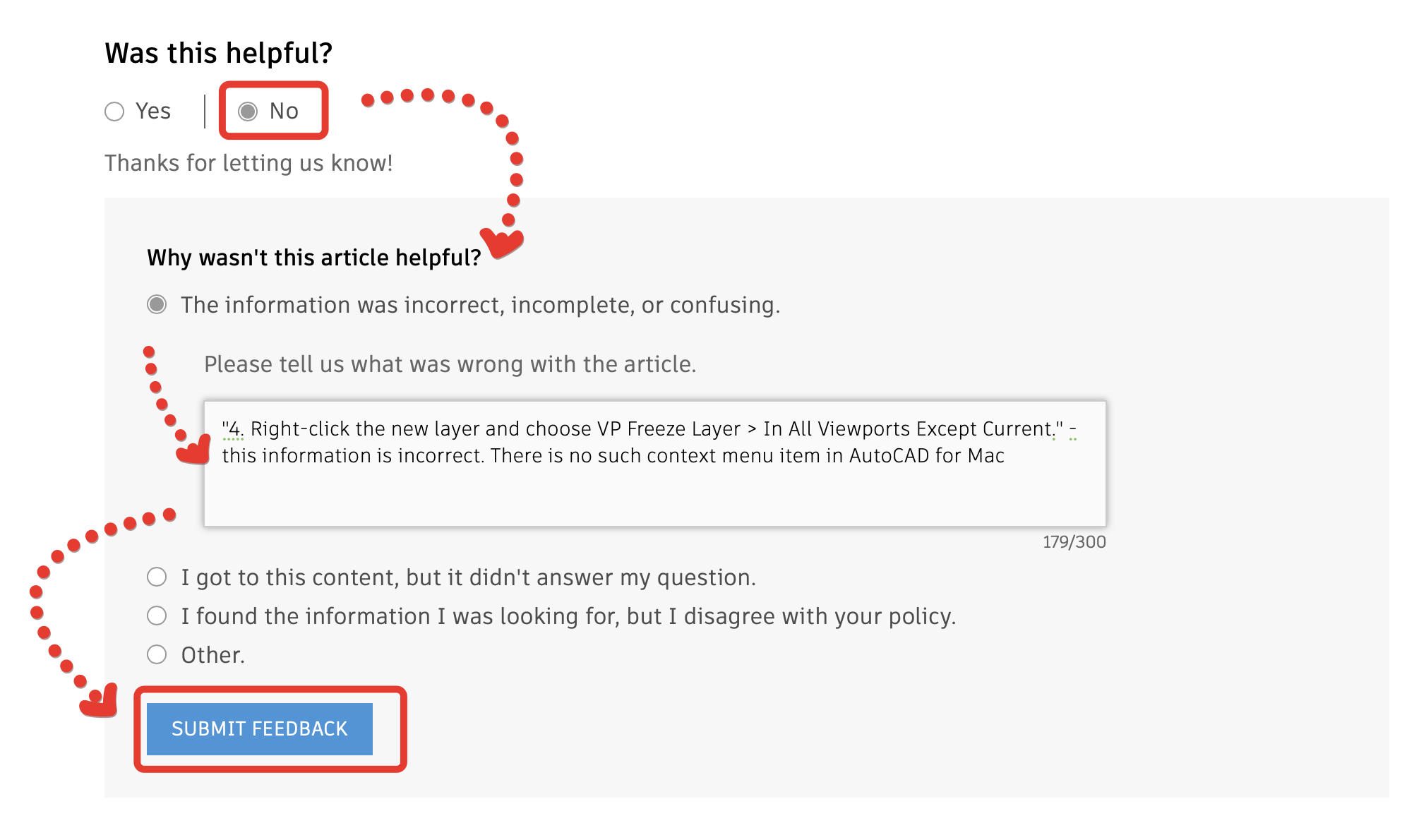Choose "The information was incorrect, incomplete, or confusing"

coord(157,305)
